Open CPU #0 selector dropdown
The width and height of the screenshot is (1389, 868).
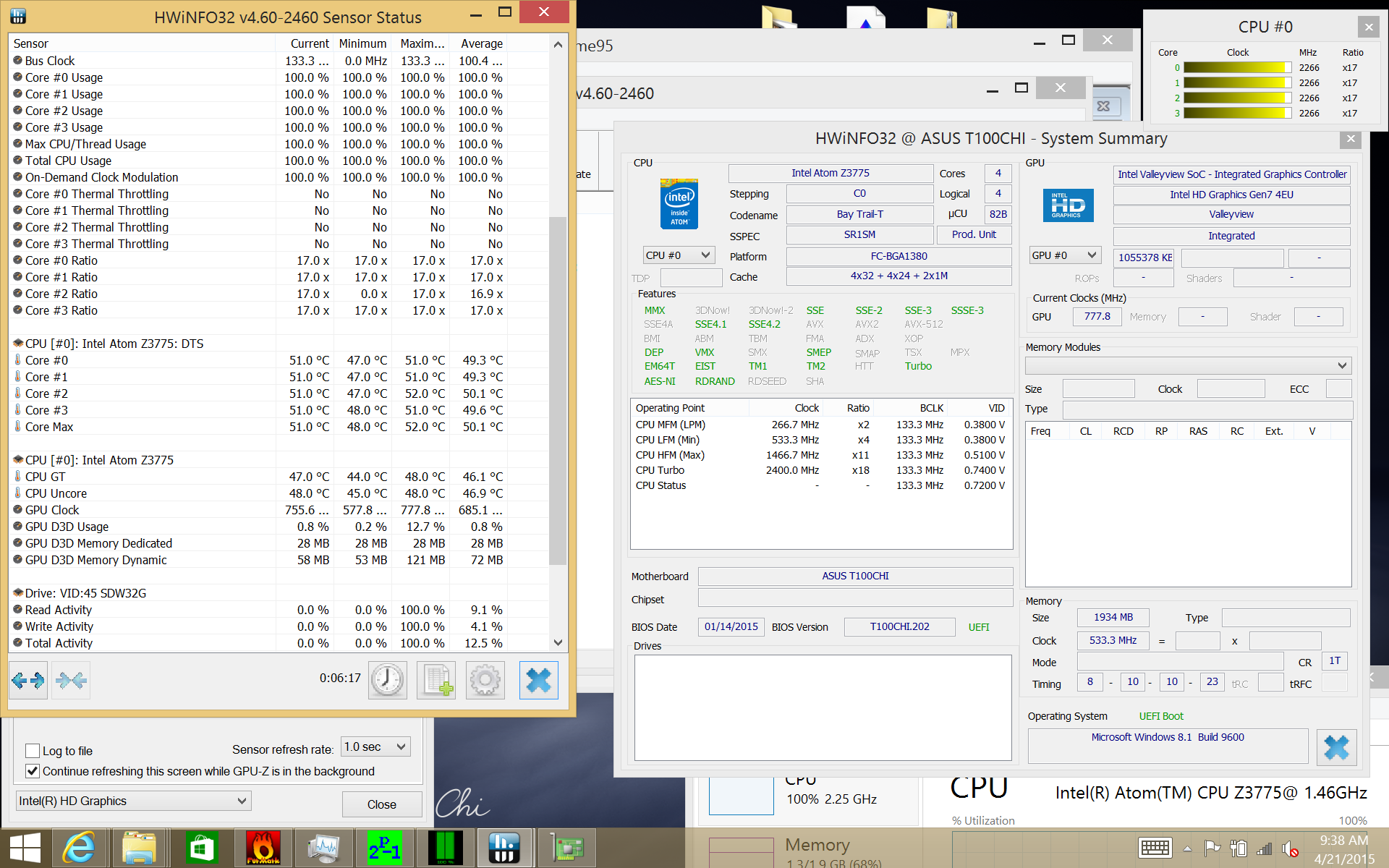[x=679, y=255]
